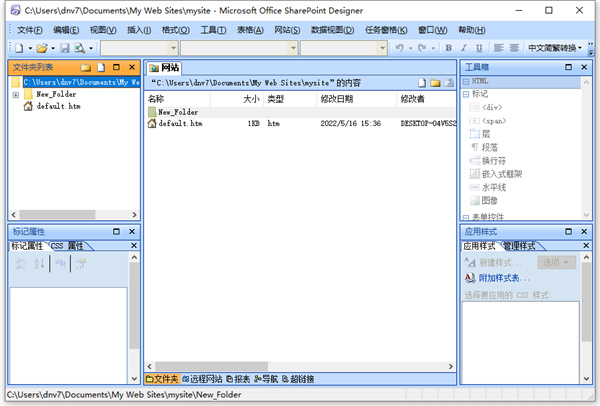Select the <span> tag in toolbox
This screenshot has width=600, height=406.
(x=488, y=121)
